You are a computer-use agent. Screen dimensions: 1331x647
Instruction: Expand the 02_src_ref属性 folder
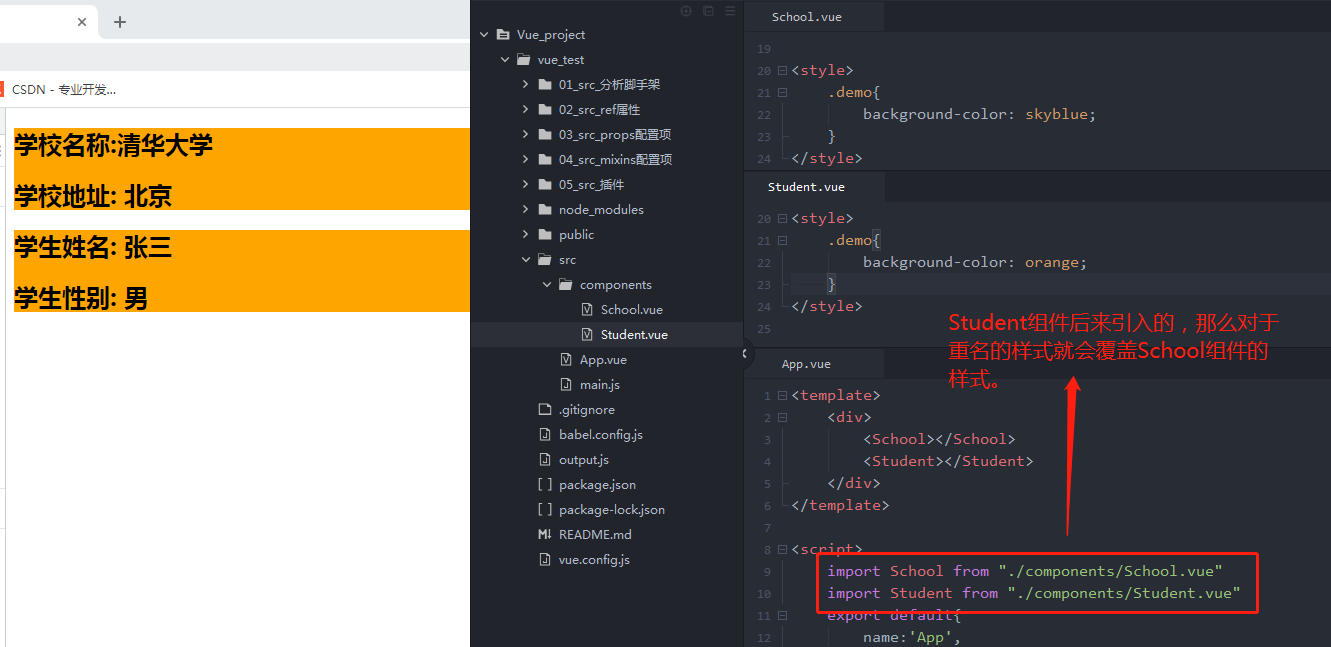click(526, 110)
